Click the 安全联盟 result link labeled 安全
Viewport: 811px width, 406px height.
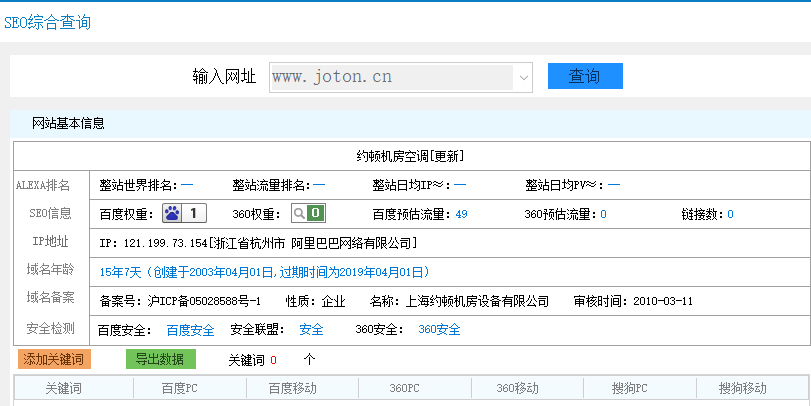click(x=311, y=330)
